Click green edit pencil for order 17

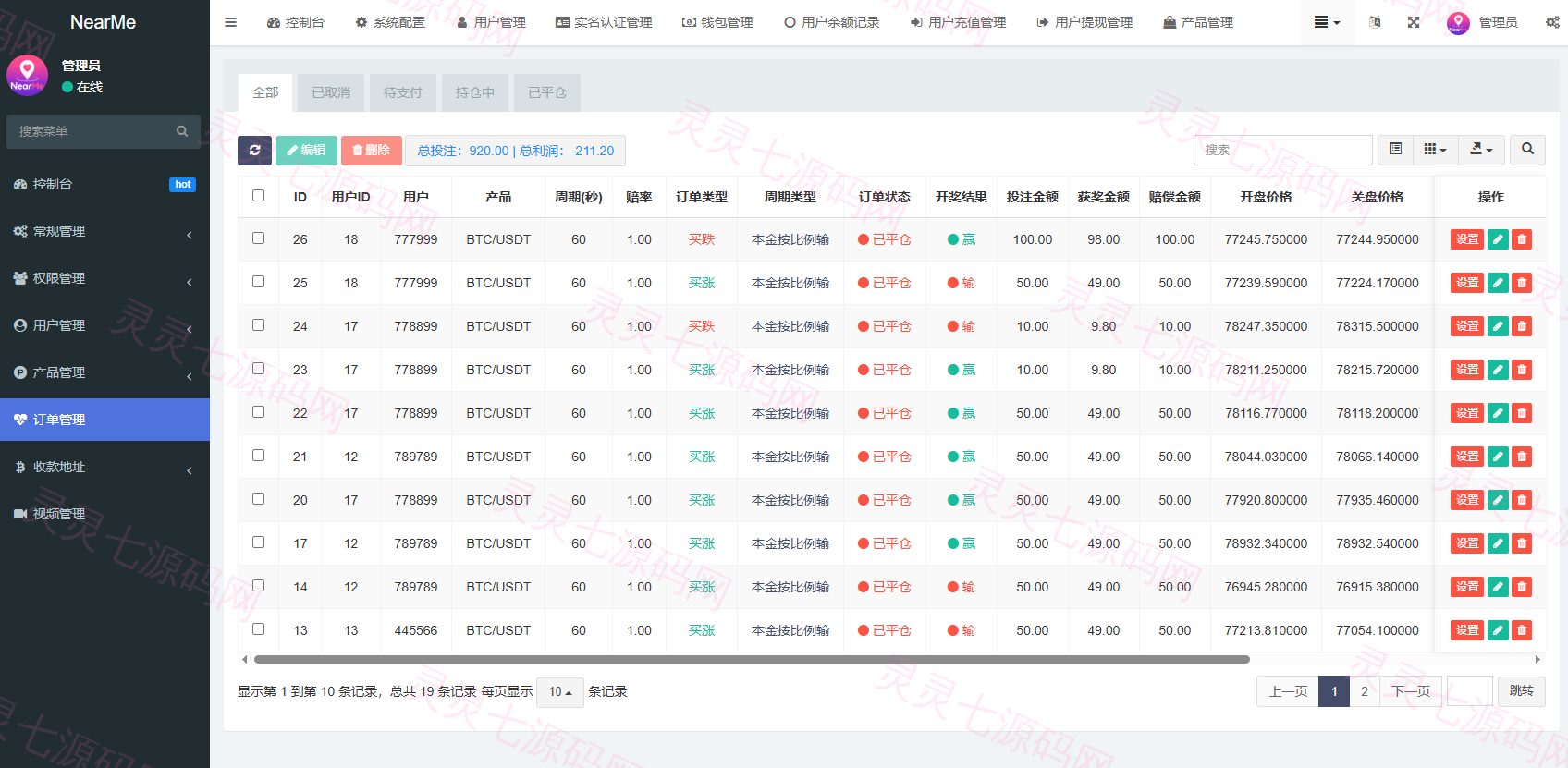click(x=1499, y=543)
